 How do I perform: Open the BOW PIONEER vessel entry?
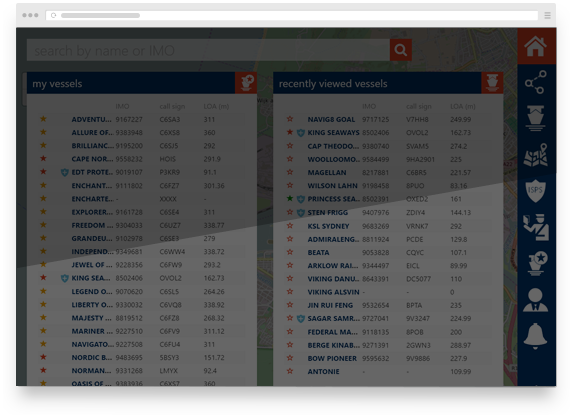tap(332, 358)
